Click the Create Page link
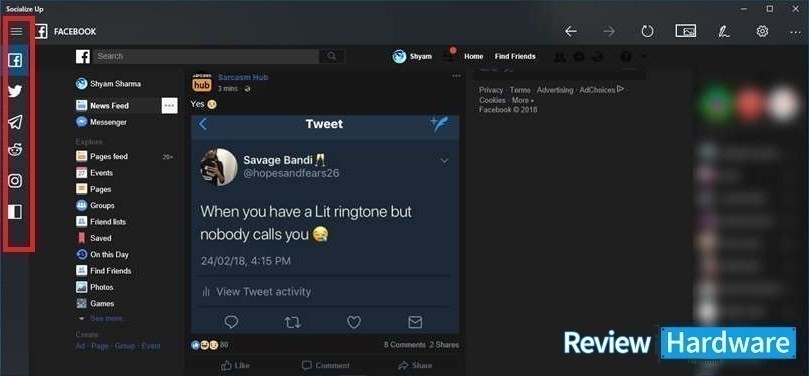This screenshot has width=809, height=376. [99, 346]
